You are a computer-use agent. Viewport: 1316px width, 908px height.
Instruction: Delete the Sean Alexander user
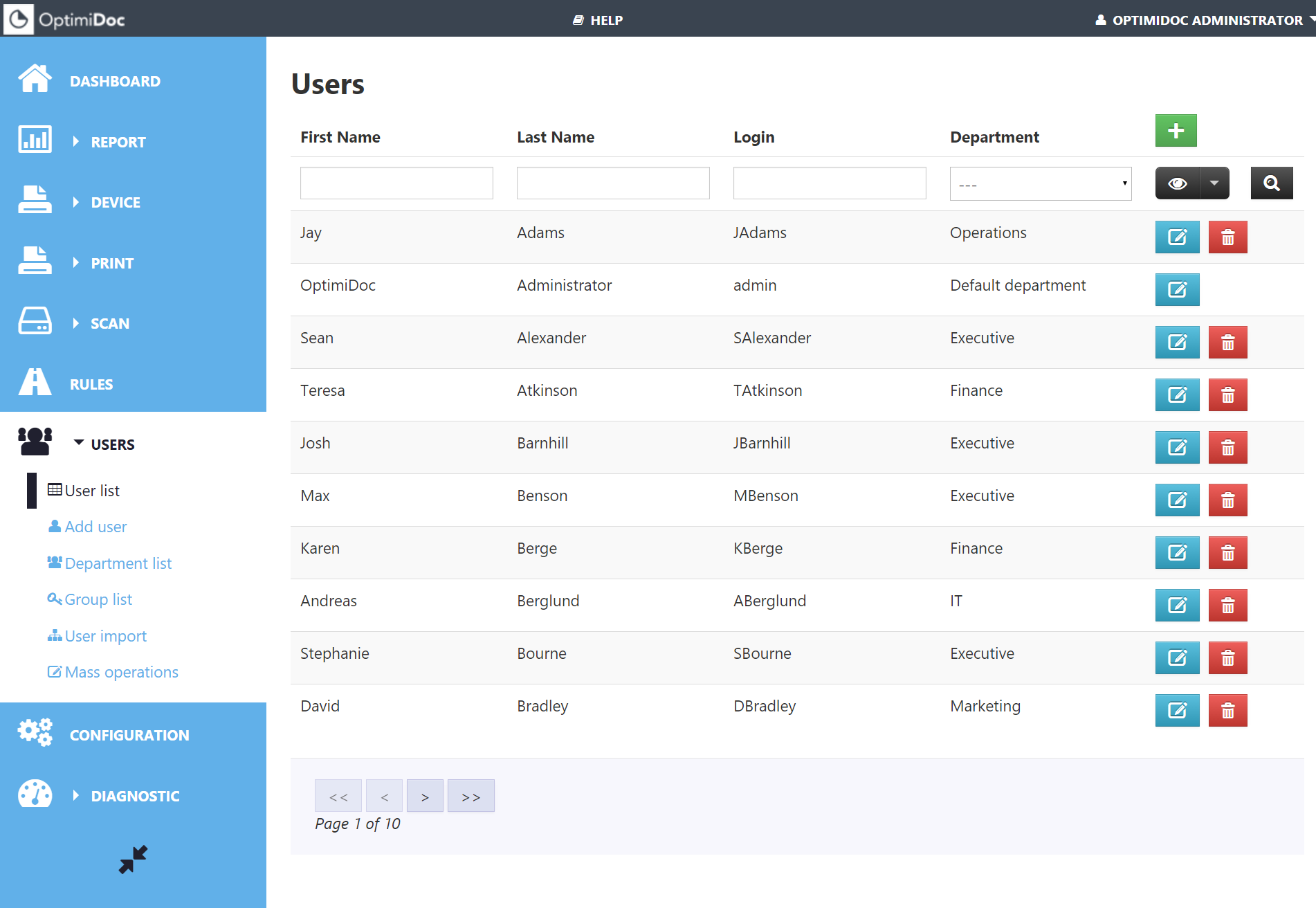[1227, 343]
